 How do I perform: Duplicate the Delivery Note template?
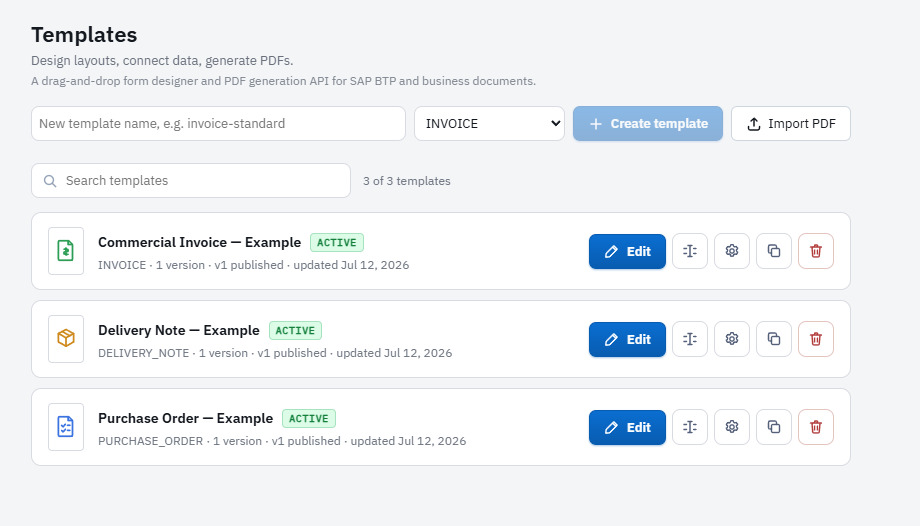(x=773, y=339)
